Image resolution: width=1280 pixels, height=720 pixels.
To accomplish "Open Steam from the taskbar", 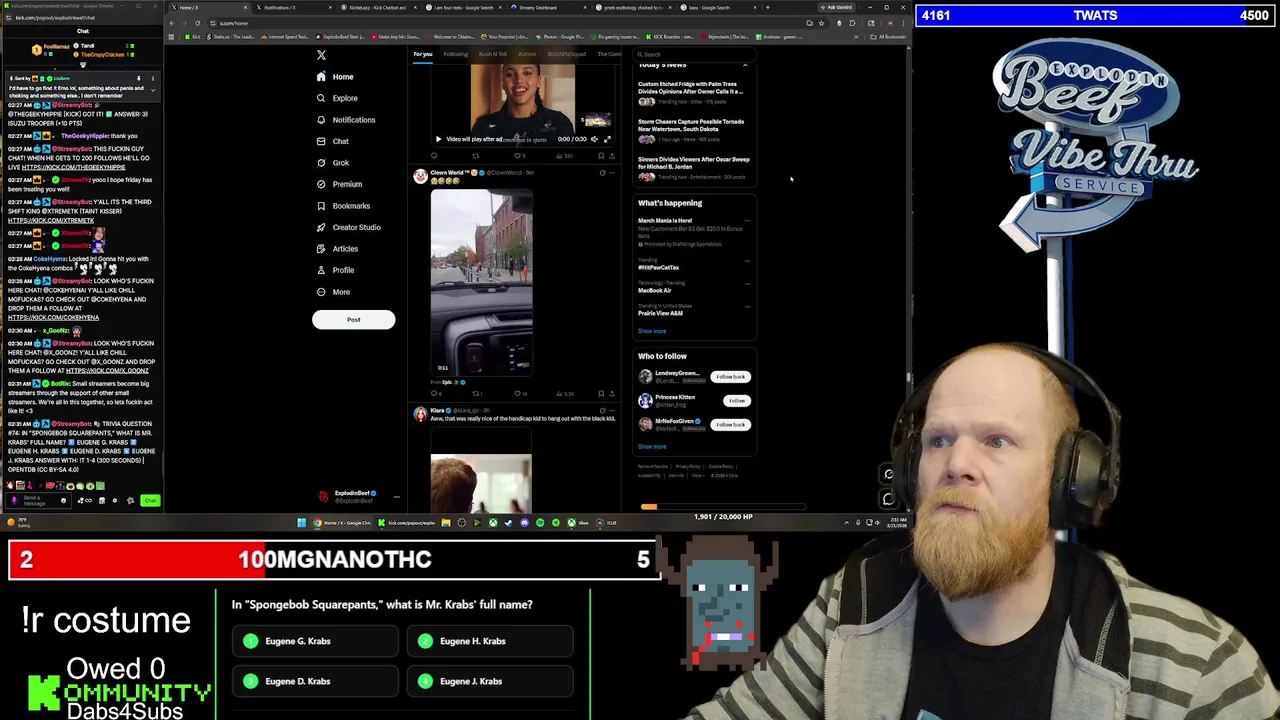I will (508, 522).
